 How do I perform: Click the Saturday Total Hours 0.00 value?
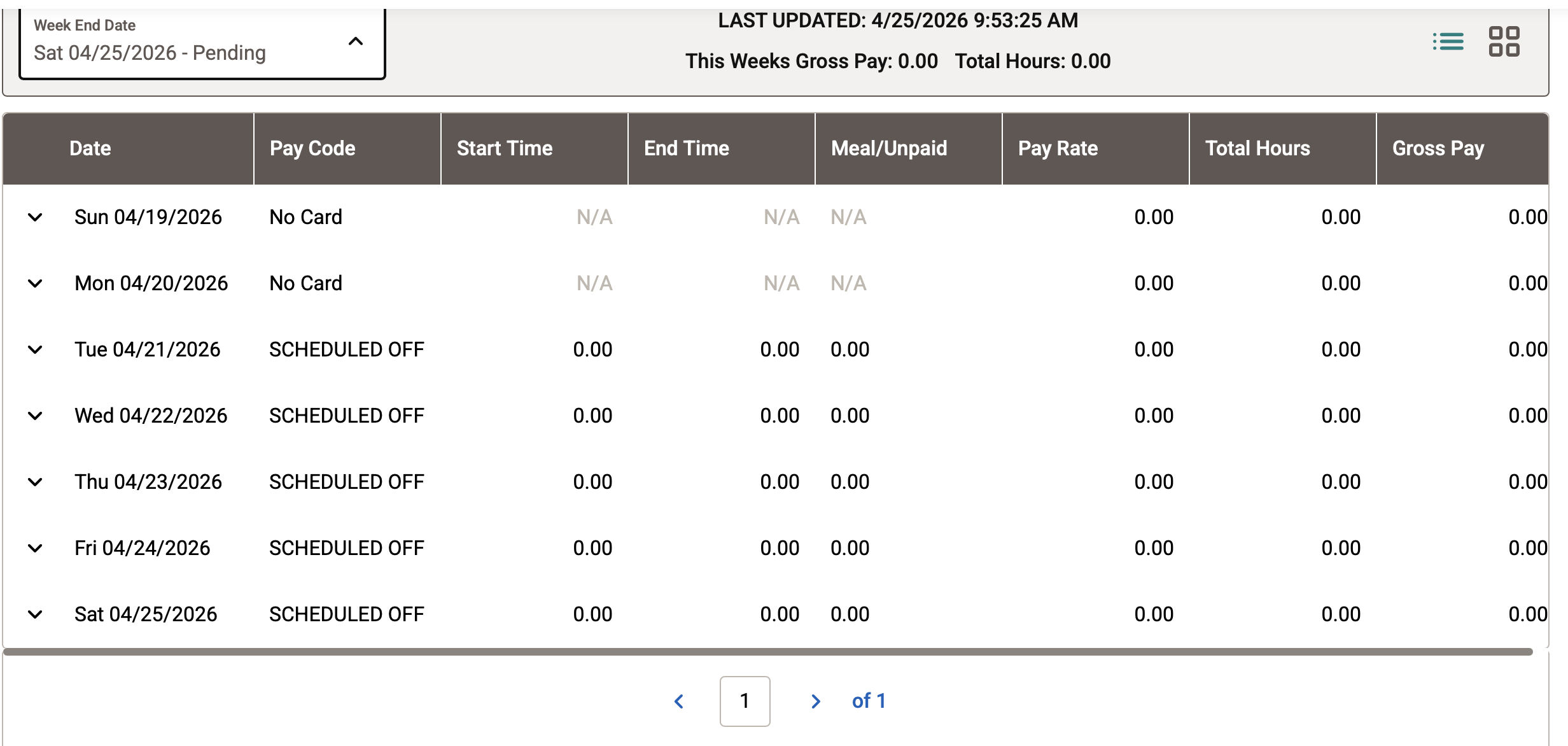click(x=1341, y=615)
